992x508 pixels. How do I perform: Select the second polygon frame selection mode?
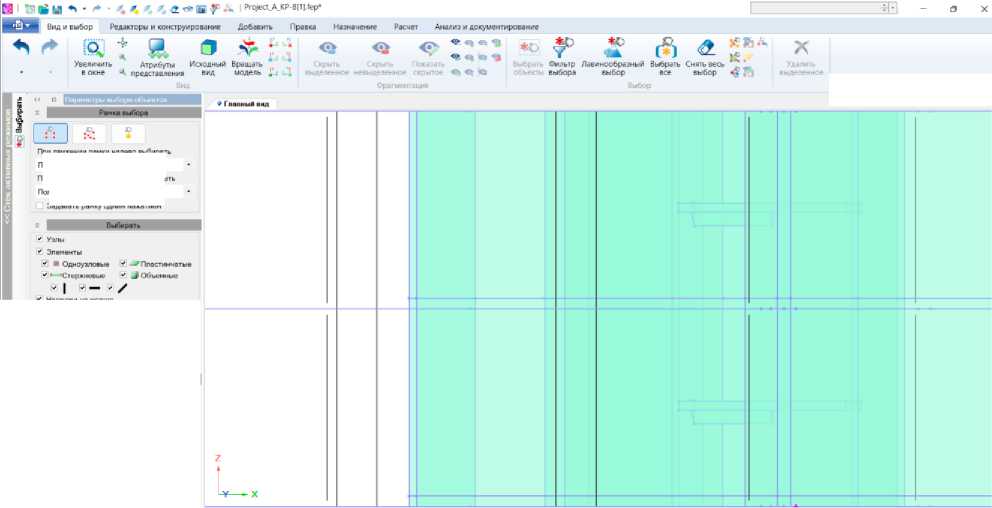90,133
